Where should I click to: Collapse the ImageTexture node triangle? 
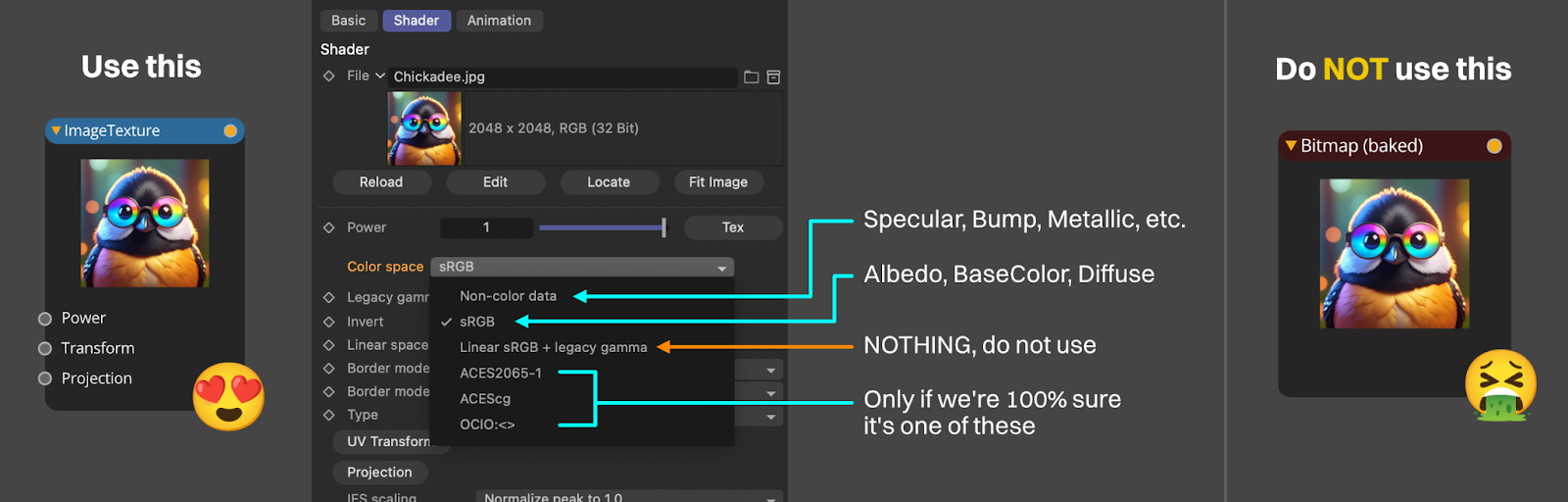57,130
